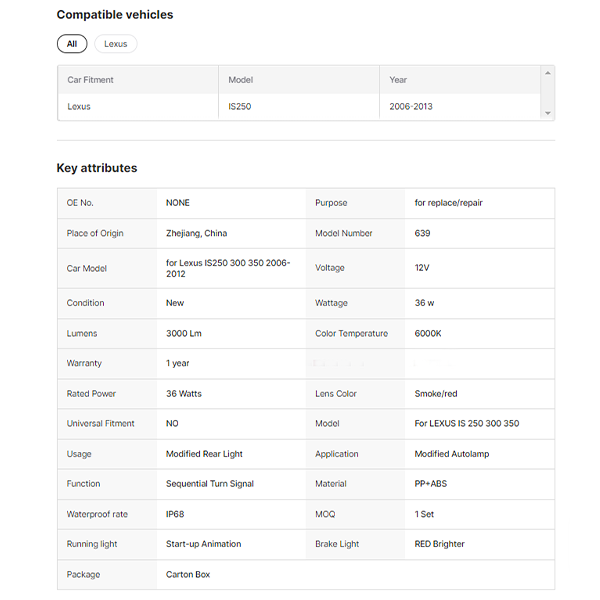600x600 pixels.
Task: Select the IS250 model cell
Action: click(240, 106)
